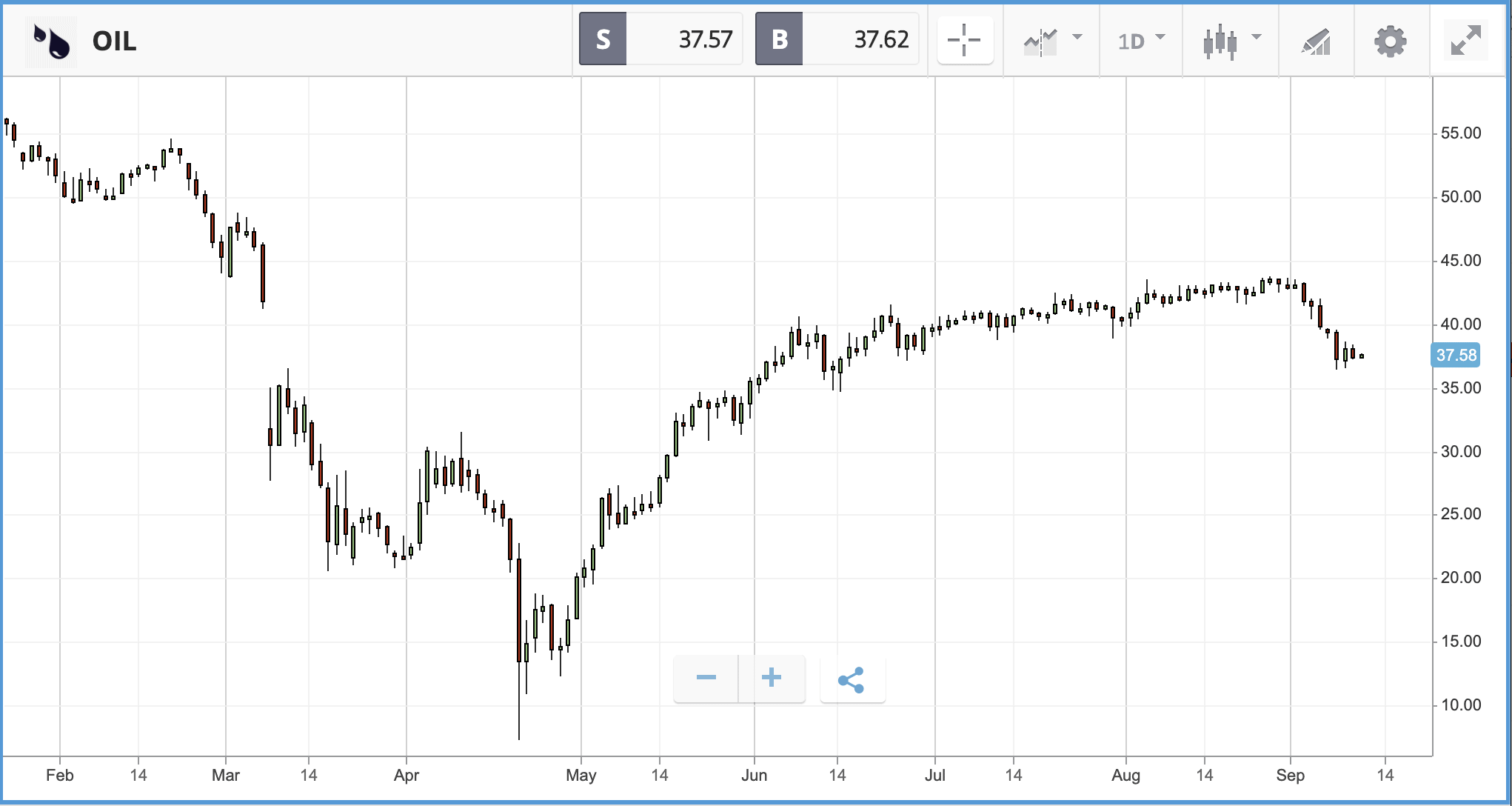This screenshot has height=806, width=1512.
Task: Select the buy price 37.62 field
Action: pyautogui.click(x=860, y=39)
